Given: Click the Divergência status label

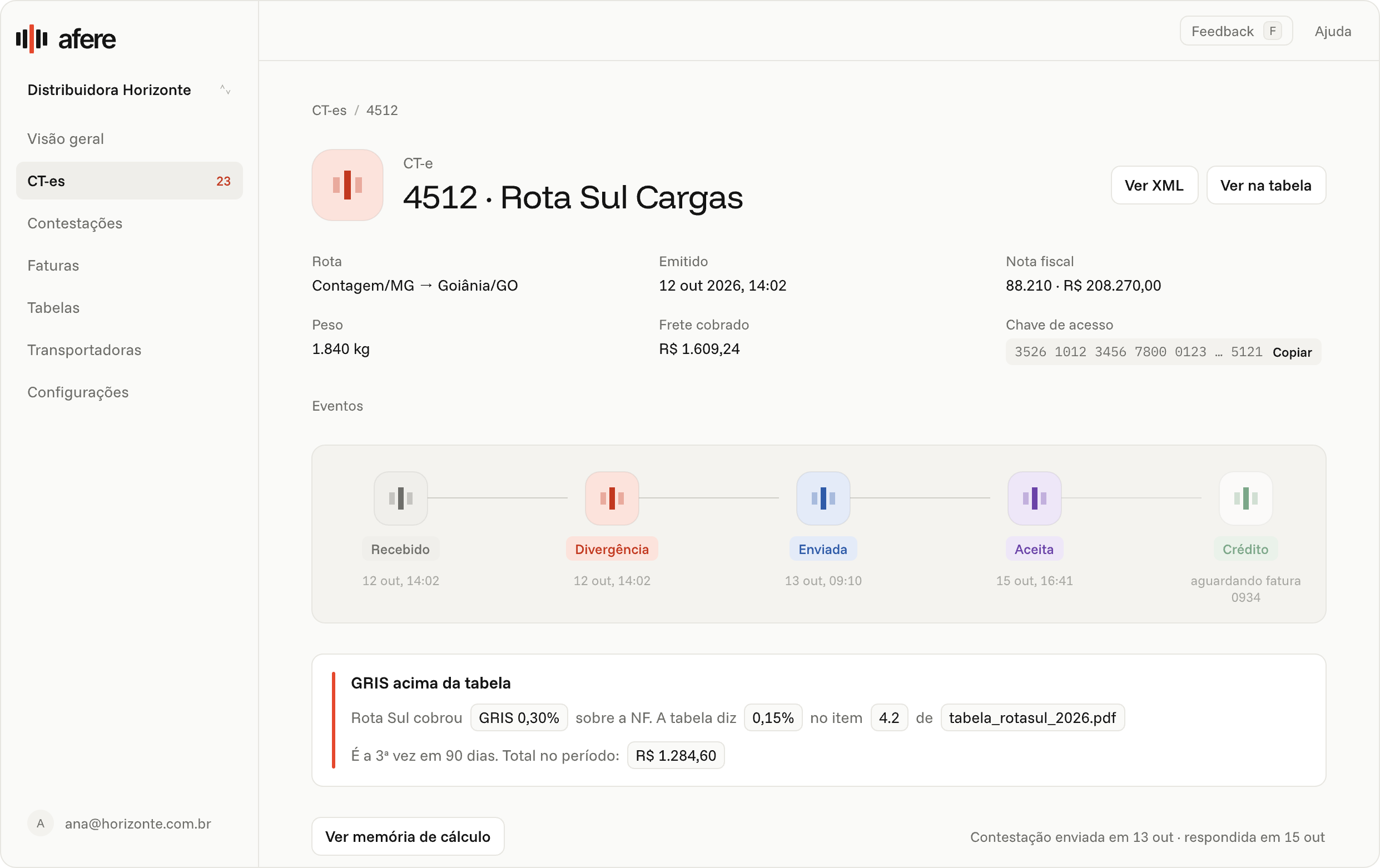Looking at the screenshot, I should (612, 549).
